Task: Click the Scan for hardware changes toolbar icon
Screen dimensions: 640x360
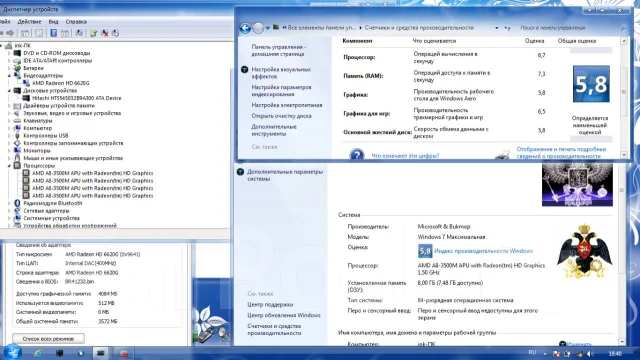Action: pos(79,33)
